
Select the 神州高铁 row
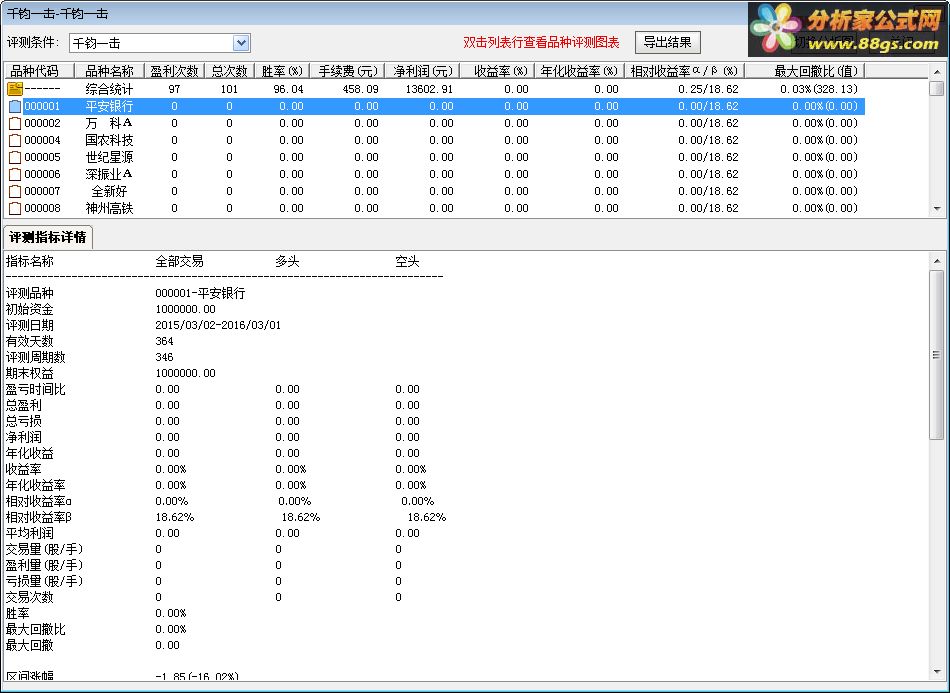point(434,208)
